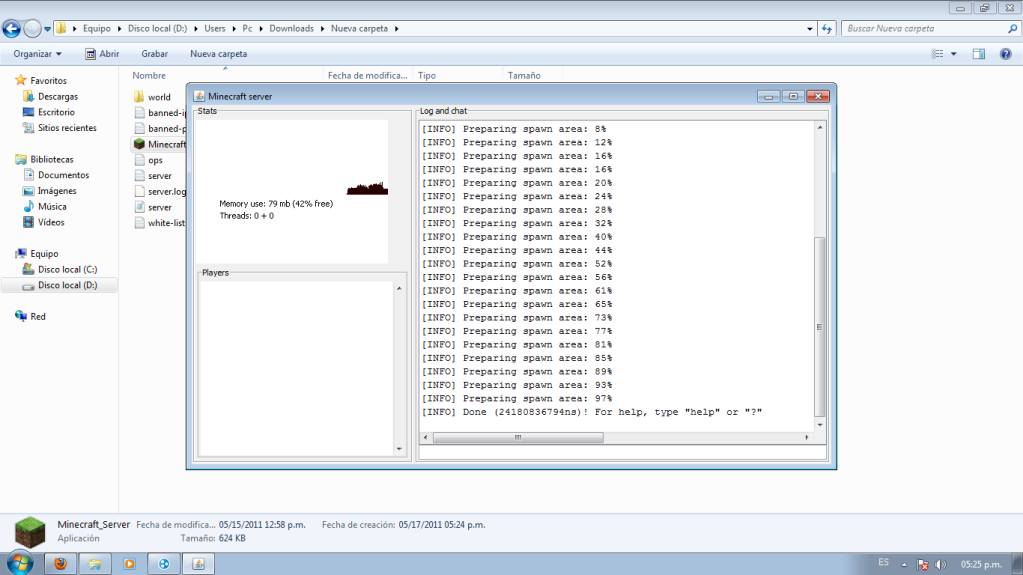The height and width of the screenshot is (575, 1023).
Task: Select the world folder
Action: pos(152,97)
